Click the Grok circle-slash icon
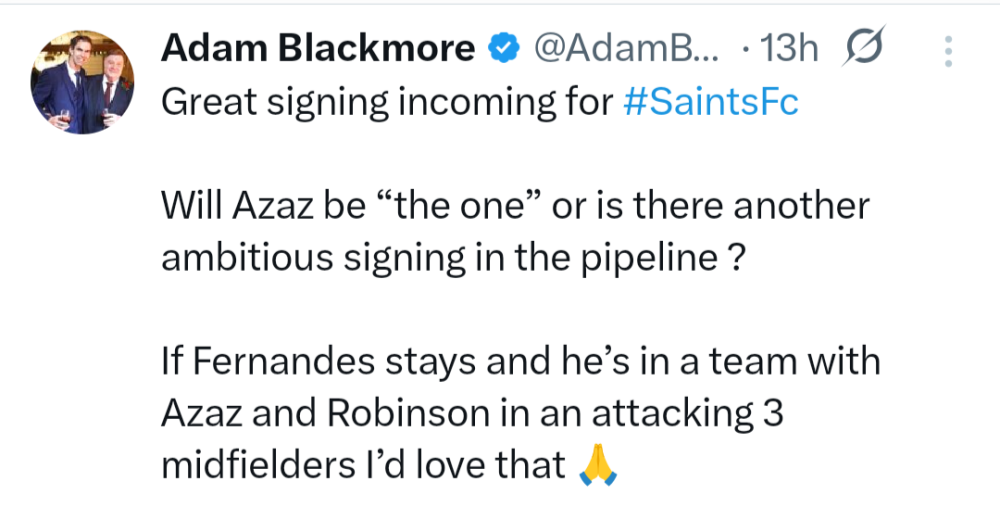This screenshot has width=1000, height=532. point(862,47)
